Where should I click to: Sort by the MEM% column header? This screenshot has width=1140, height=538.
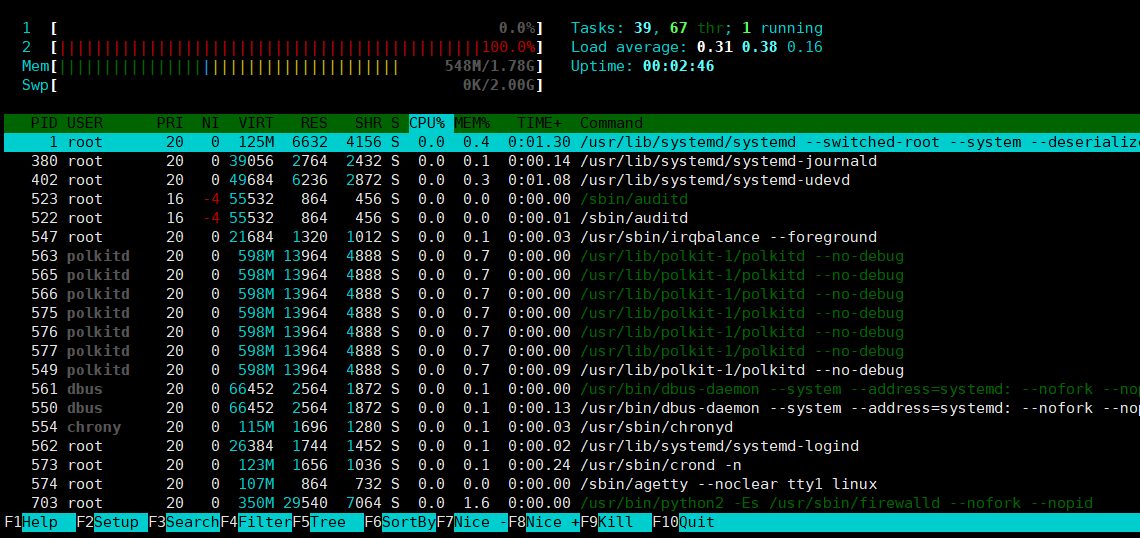(473, 123)
